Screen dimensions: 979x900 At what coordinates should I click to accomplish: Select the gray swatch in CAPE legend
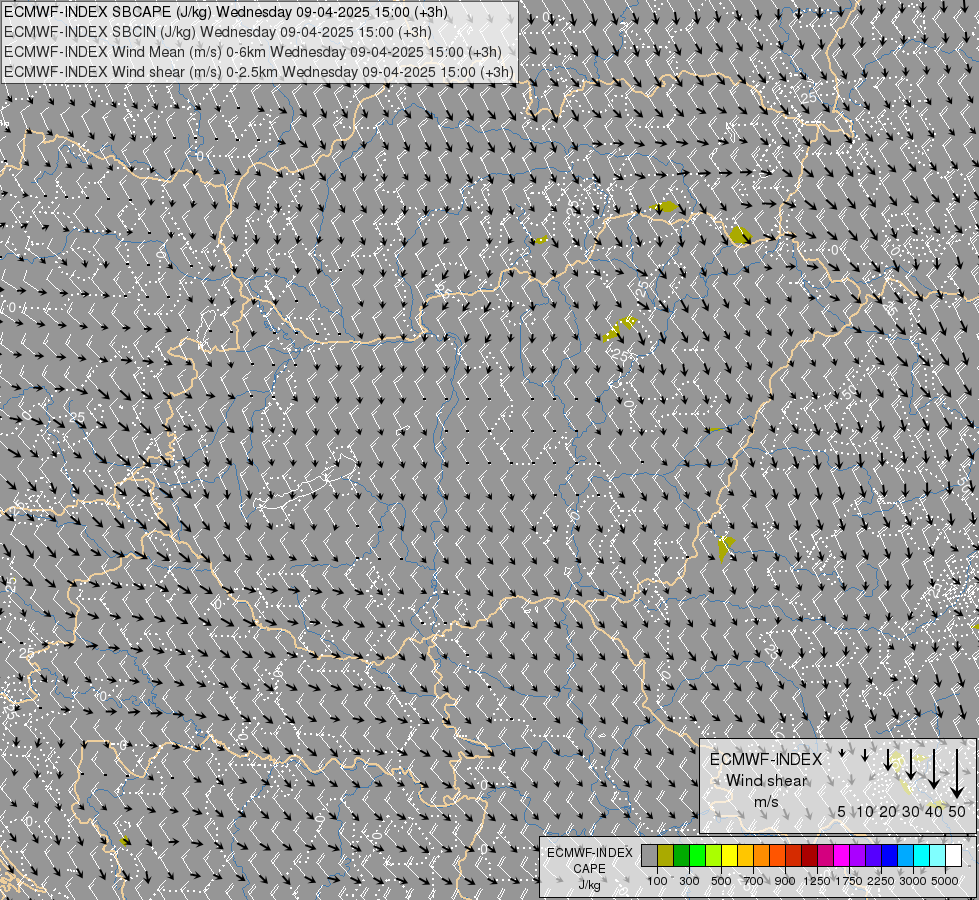coord(649,856)
